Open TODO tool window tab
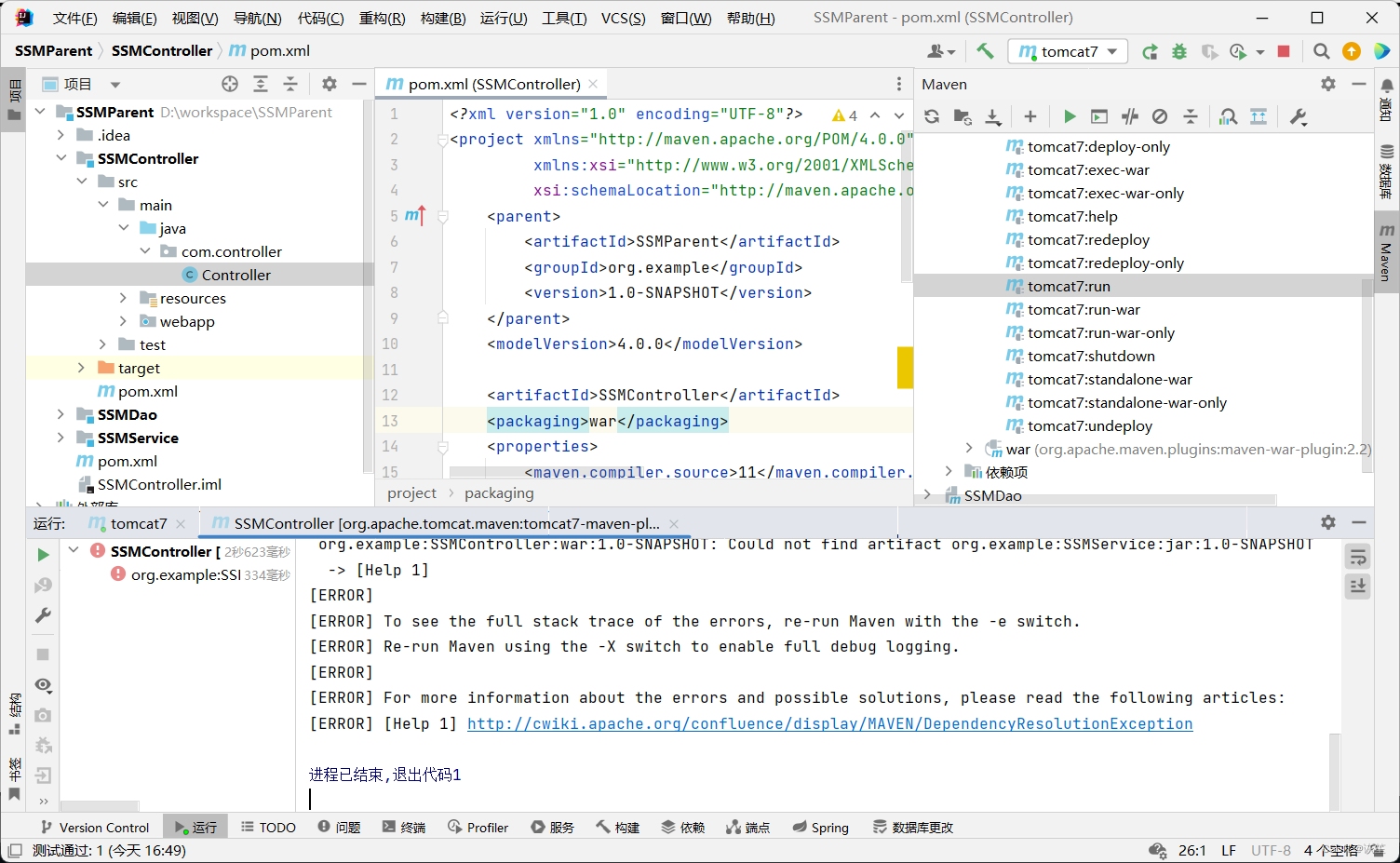Image resolution: width=1400 pixels, height=863 pixels. [x=268, y=827]
